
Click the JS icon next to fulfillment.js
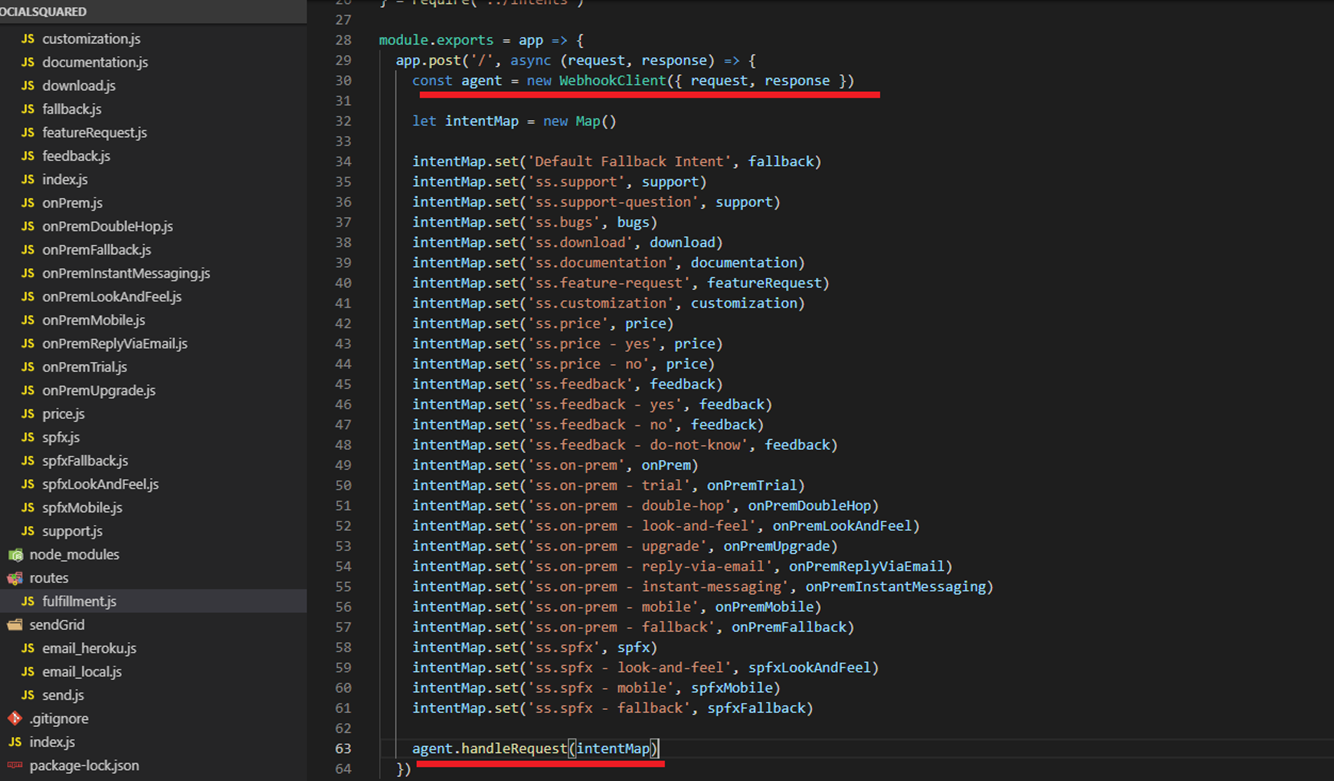[x=28, y=601]
